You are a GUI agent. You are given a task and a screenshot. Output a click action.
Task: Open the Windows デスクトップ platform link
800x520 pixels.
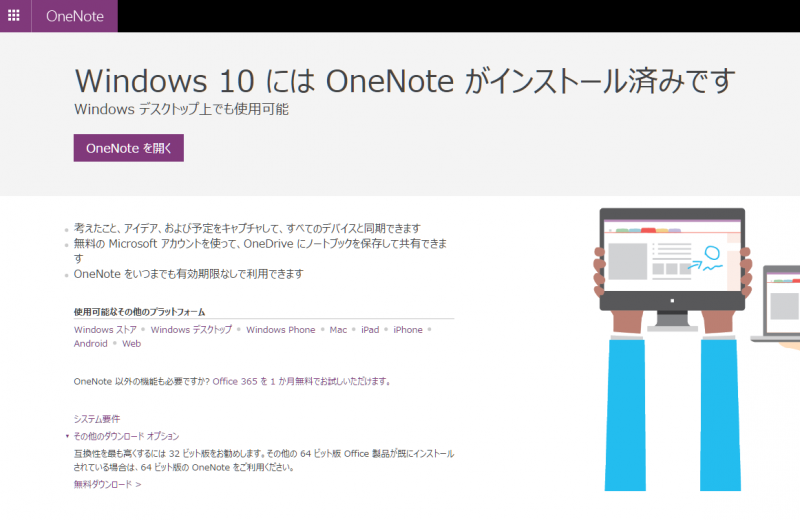point(191,330)
